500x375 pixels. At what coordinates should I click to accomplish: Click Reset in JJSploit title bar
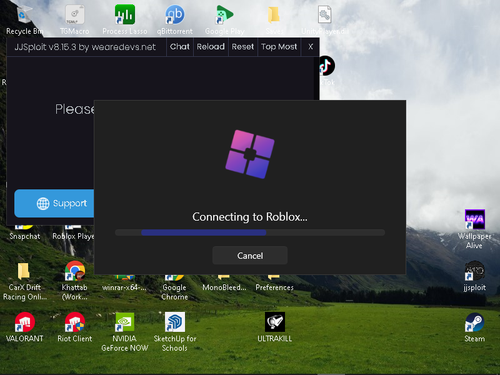(243, 47)
